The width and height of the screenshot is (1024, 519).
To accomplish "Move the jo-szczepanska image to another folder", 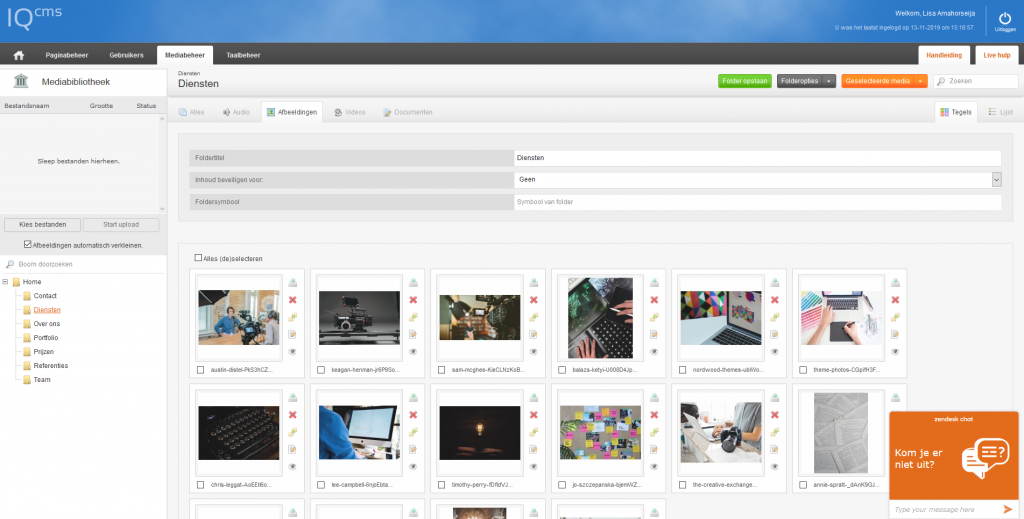I will click(x=654, y=432).
